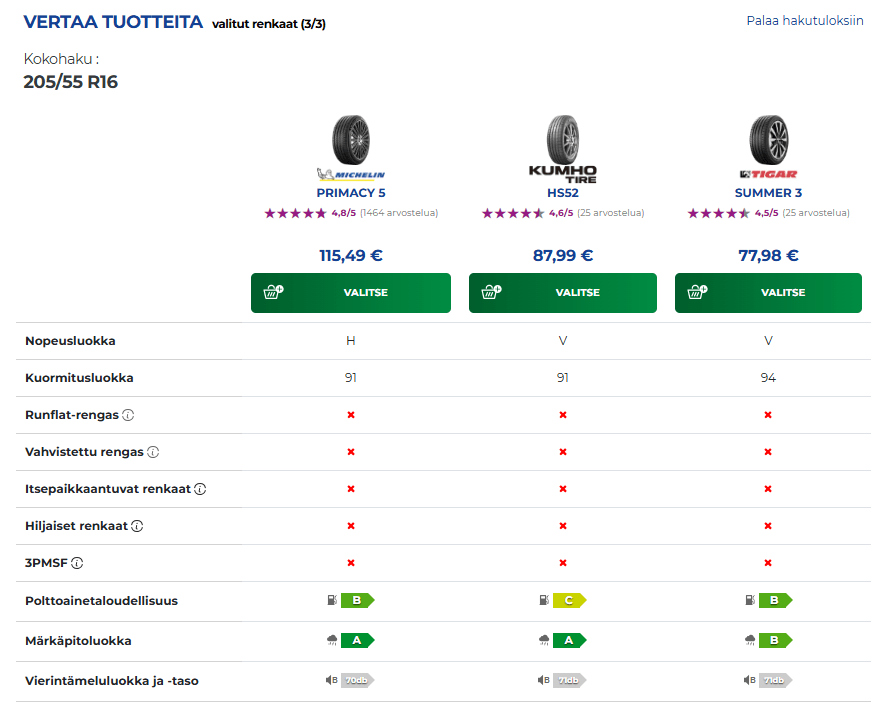Select the Kumho HS52 tyre with Valitse
The height and width of the screenshot is (712, 883).
563,293
